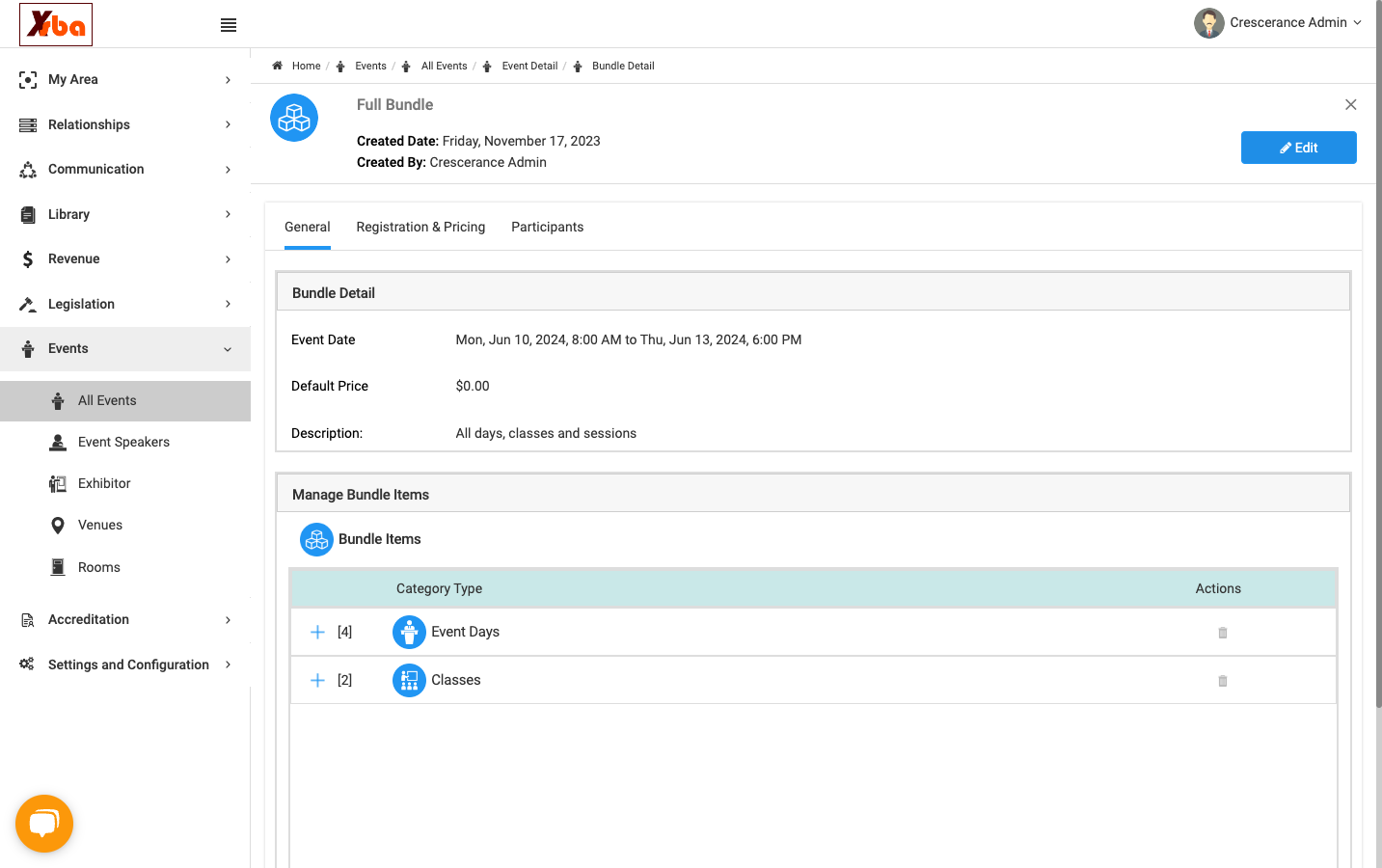Go to Events breadcrumb link

(370, 67)
